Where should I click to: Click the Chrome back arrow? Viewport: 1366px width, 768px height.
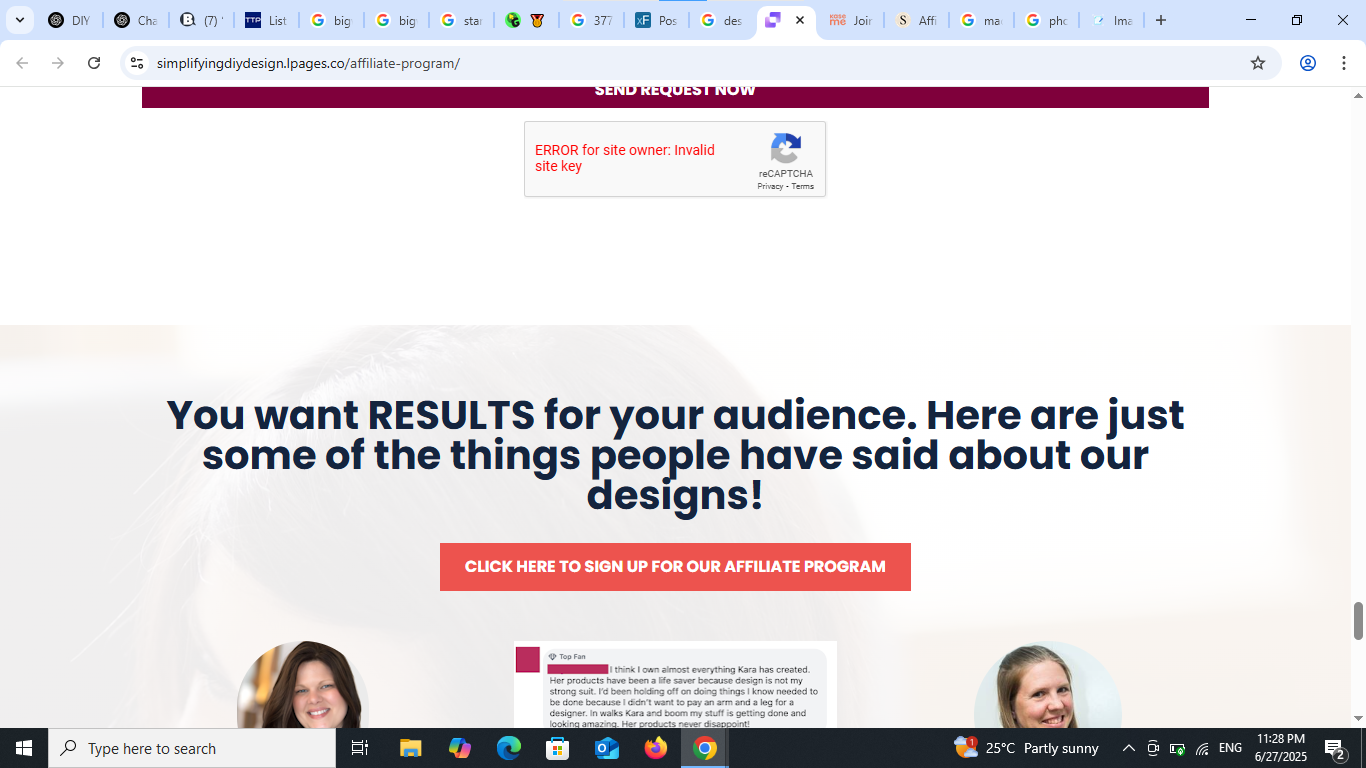tap(22, 63)
